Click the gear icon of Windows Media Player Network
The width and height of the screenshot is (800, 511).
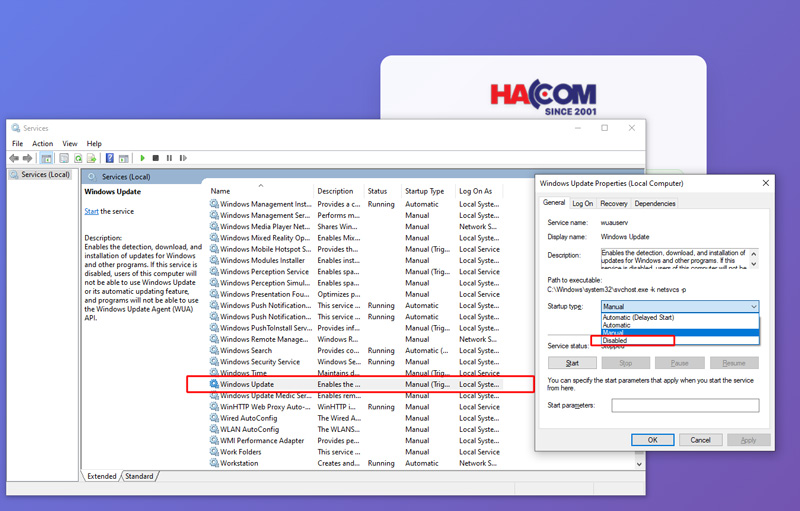coord(214,226)
